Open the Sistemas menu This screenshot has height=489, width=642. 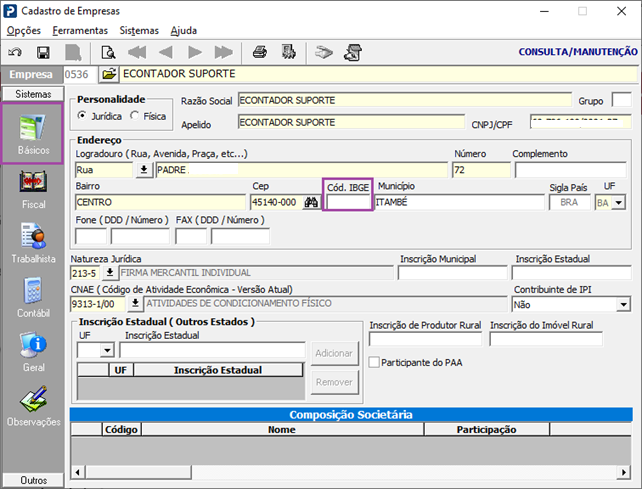pos(139,31)
